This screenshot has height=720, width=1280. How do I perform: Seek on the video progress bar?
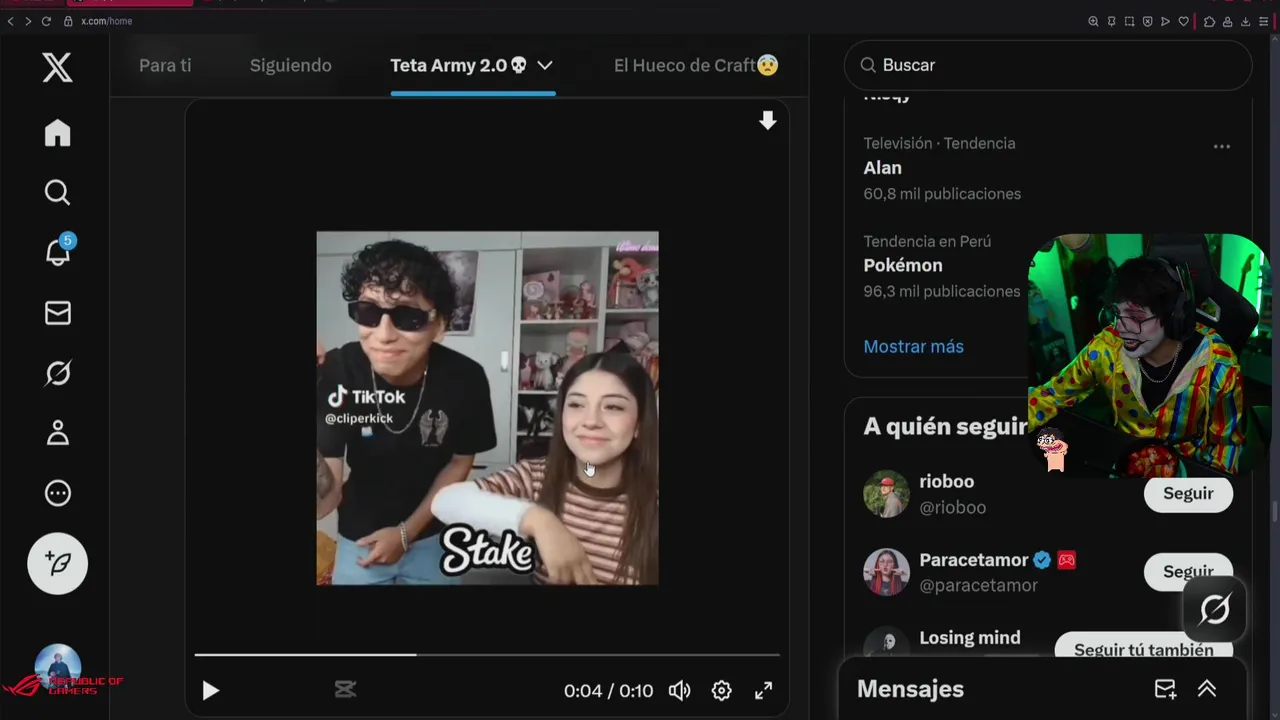(487, 655)
